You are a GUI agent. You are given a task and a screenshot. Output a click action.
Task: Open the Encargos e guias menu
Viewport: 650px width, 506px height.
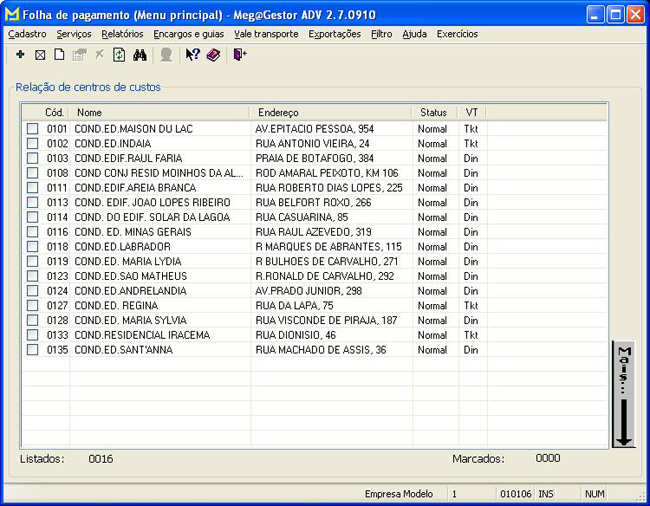189,34
